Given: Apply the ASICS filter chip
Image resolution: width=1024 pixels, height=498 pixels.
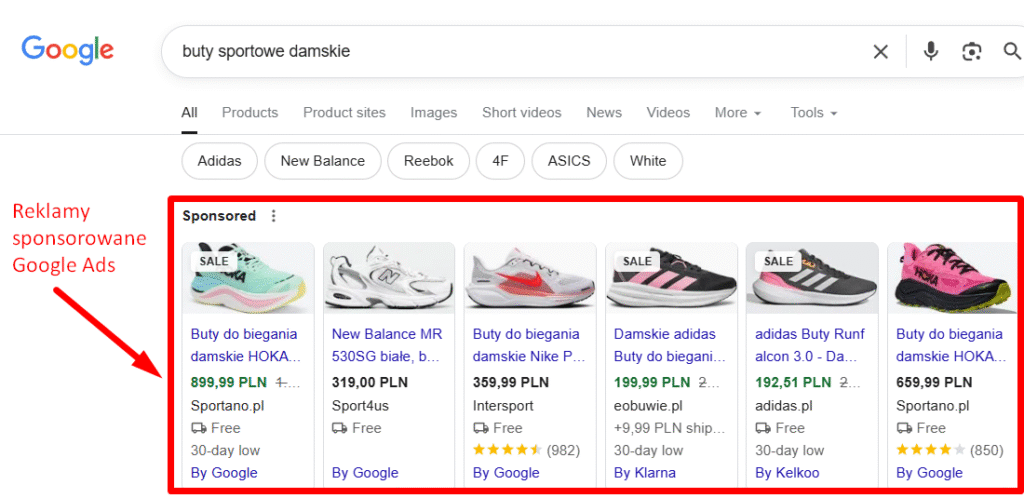Looking at the screenshot, I should click(569, 161).
